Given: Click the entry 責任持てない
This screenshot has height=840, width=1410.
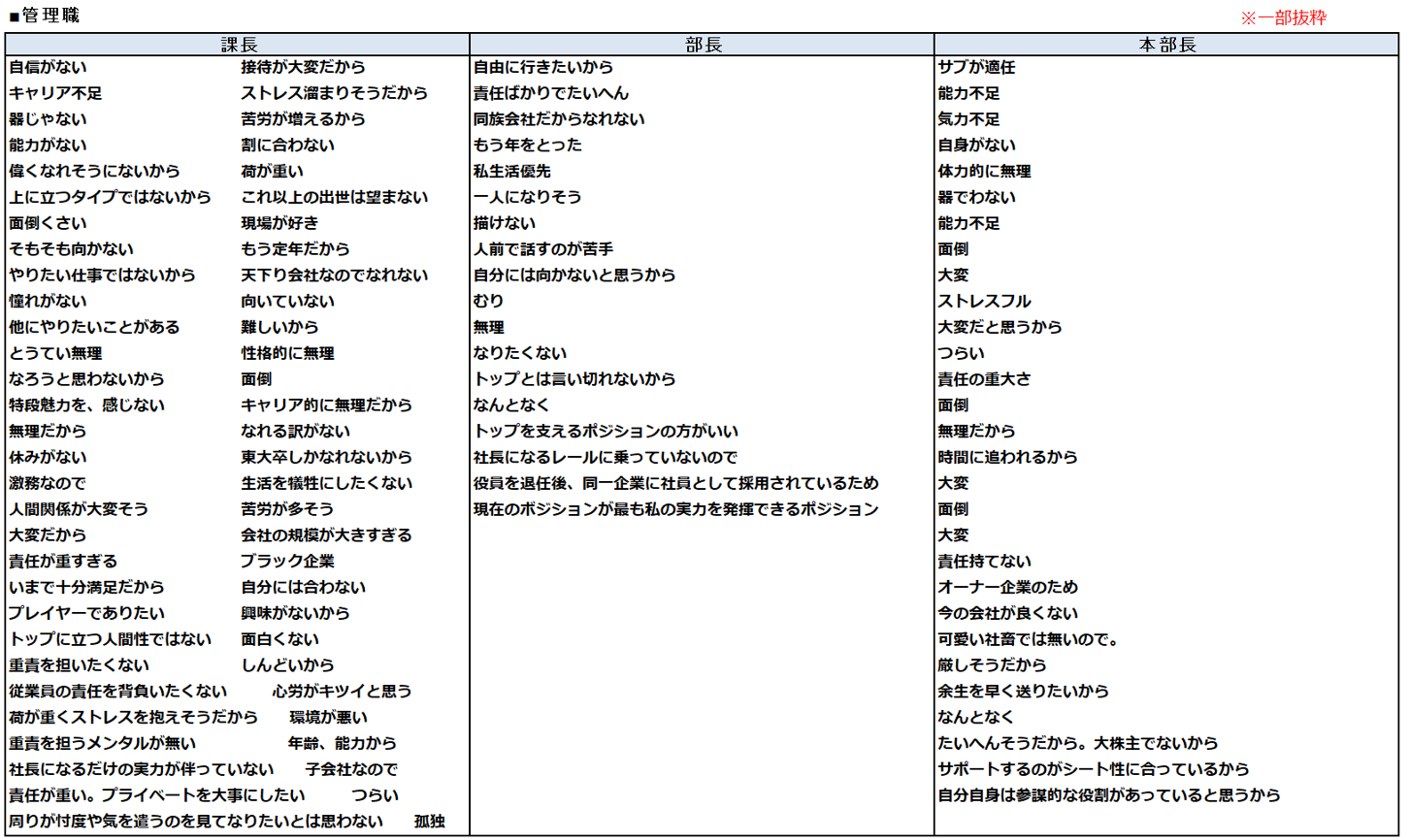Looking at the screenshot, I should click(984, 561).
